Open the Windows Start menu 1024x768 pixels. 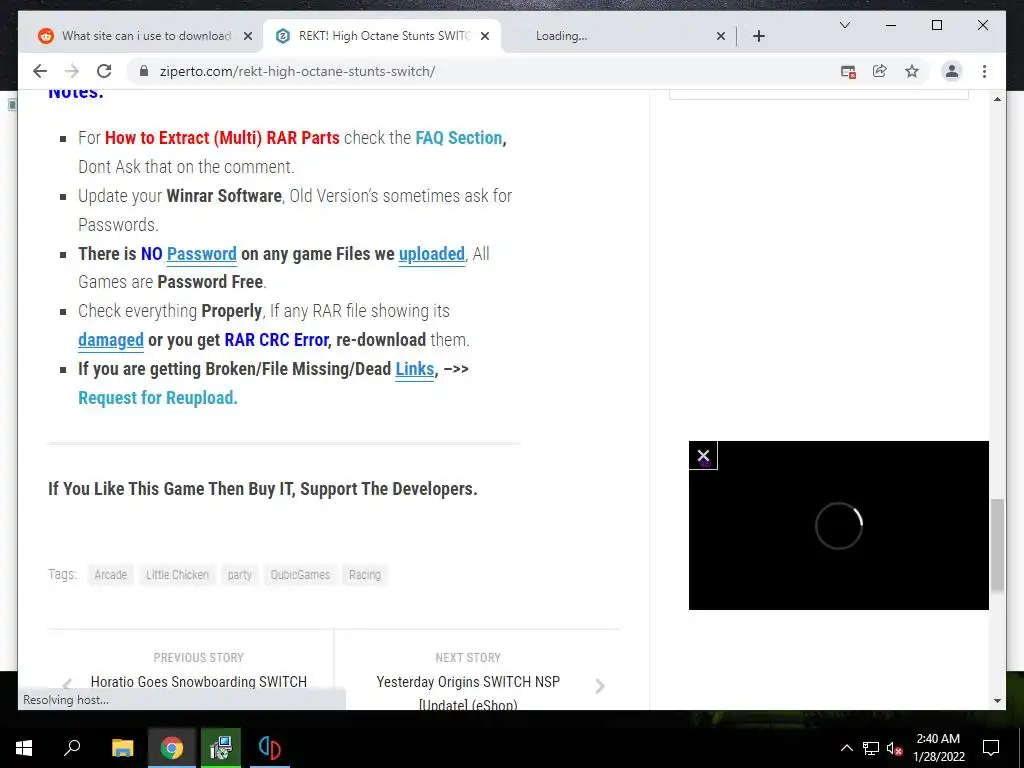pyautogui.click(x=24, y=748)
